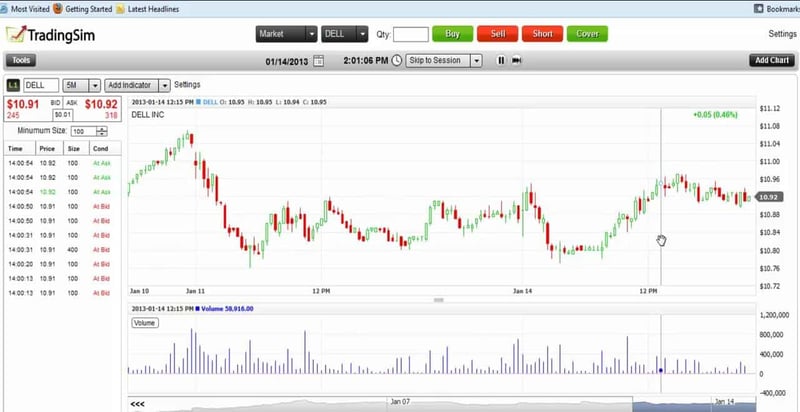Image resolution: width=800 pixels, height=412 pixels.
Task: Click the chart symbol field showing DELL
Action: point(41,85)
